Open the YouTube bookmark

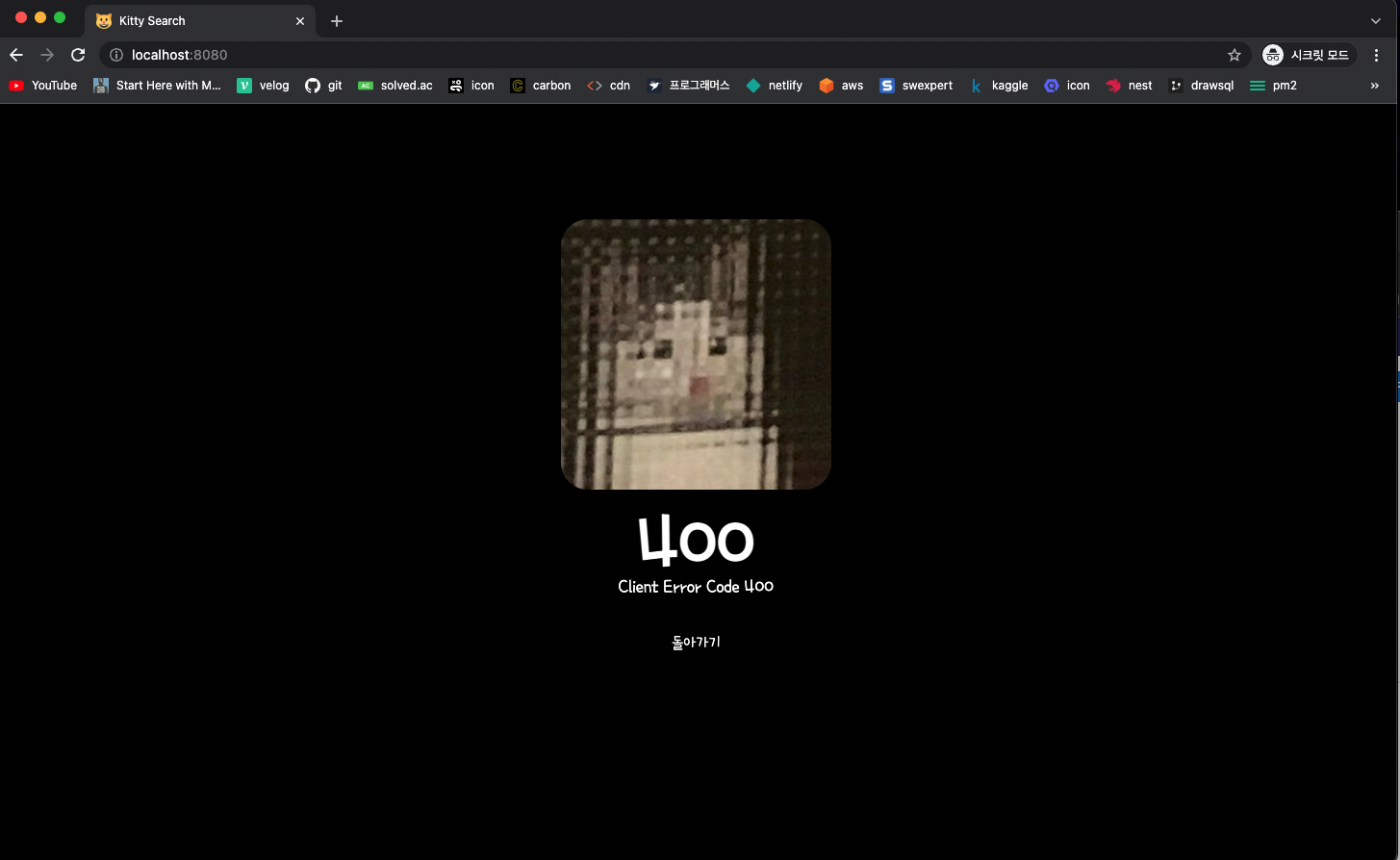[x=42, y=86]
